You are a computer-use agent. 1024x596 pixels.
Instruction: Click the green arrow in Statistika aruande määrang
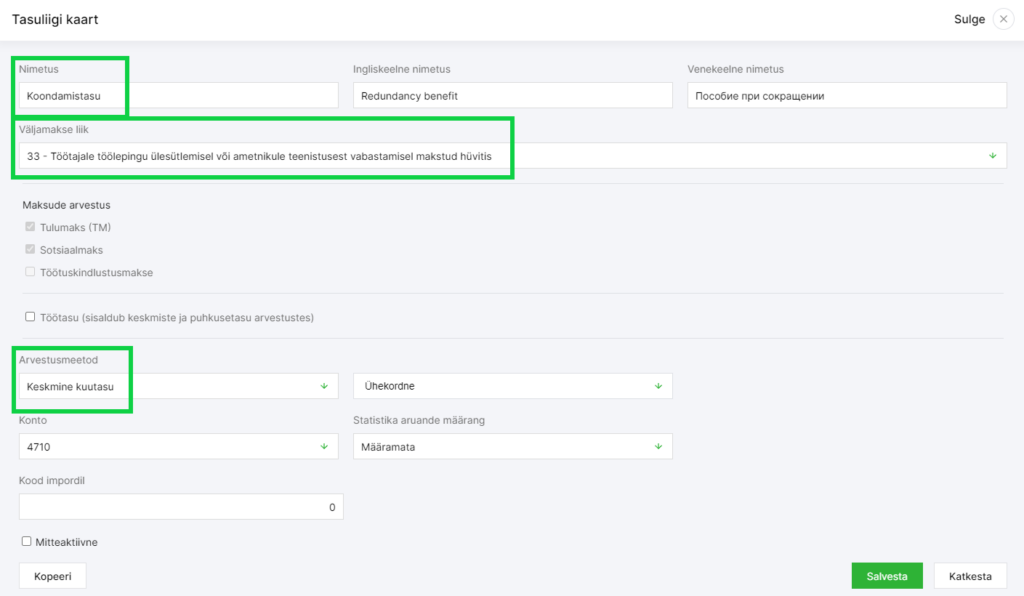pos(658,447)
